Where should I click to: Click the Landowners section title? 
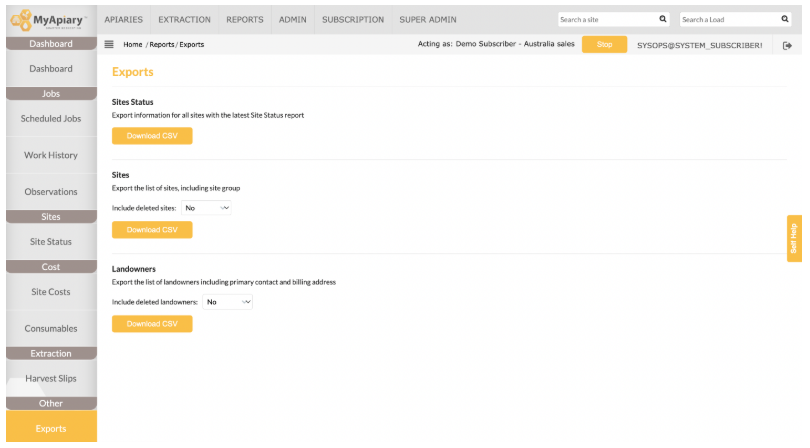point(134,269)
